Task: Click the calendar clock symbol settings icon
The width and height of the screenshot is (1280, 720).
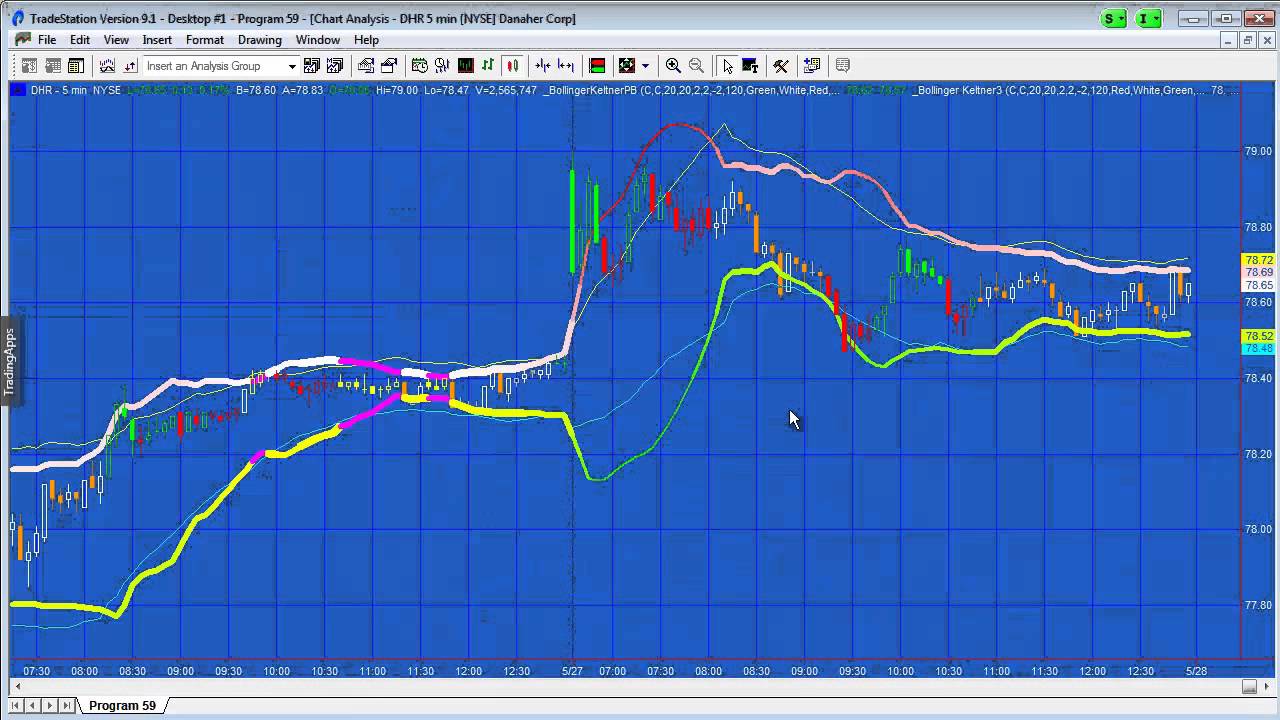Action: 420,66
